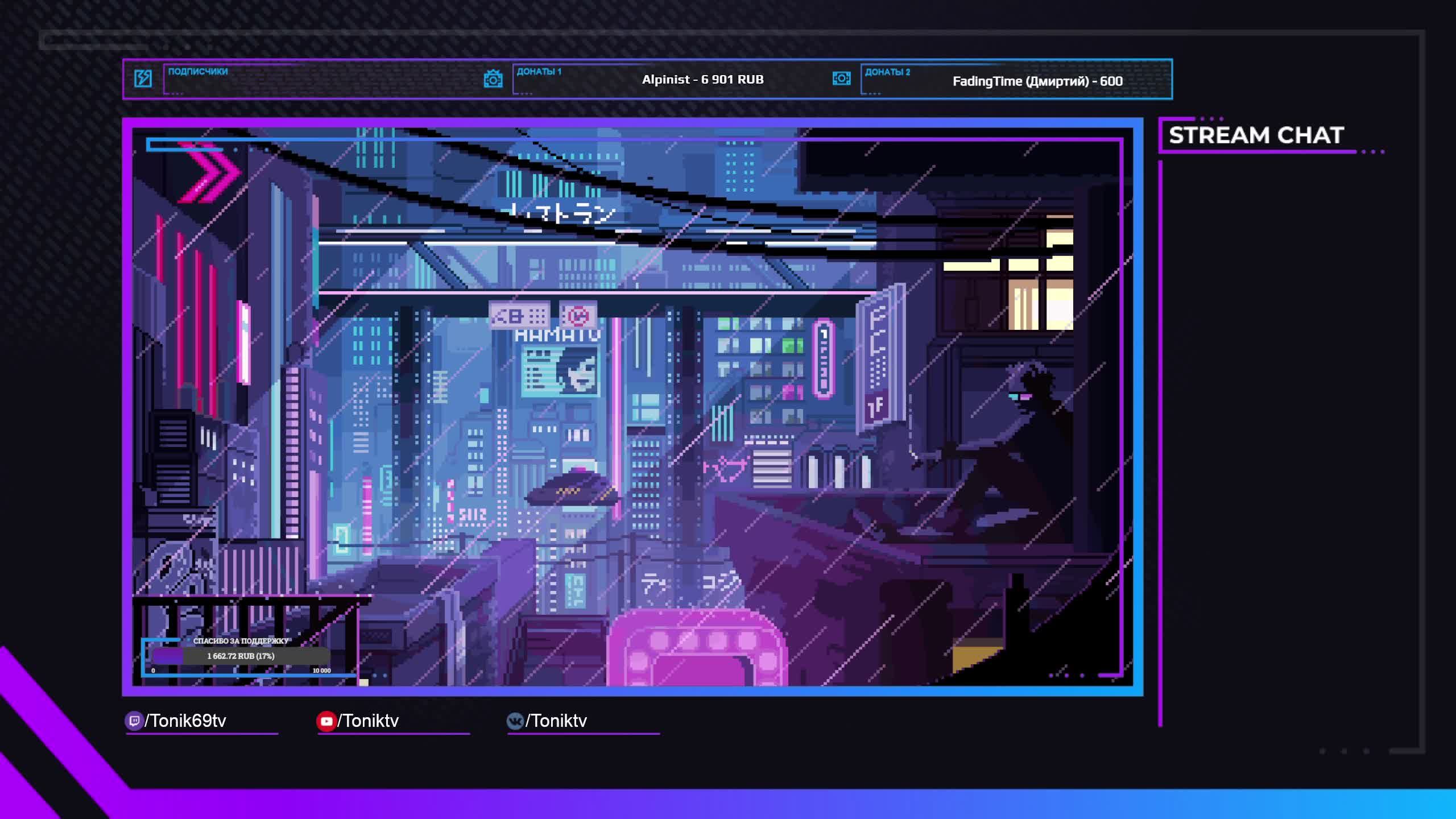This screenshot has height=819, width=1456.
Task: Click the lightning bolt subscribers icon
Action: (x=143, y=78)
